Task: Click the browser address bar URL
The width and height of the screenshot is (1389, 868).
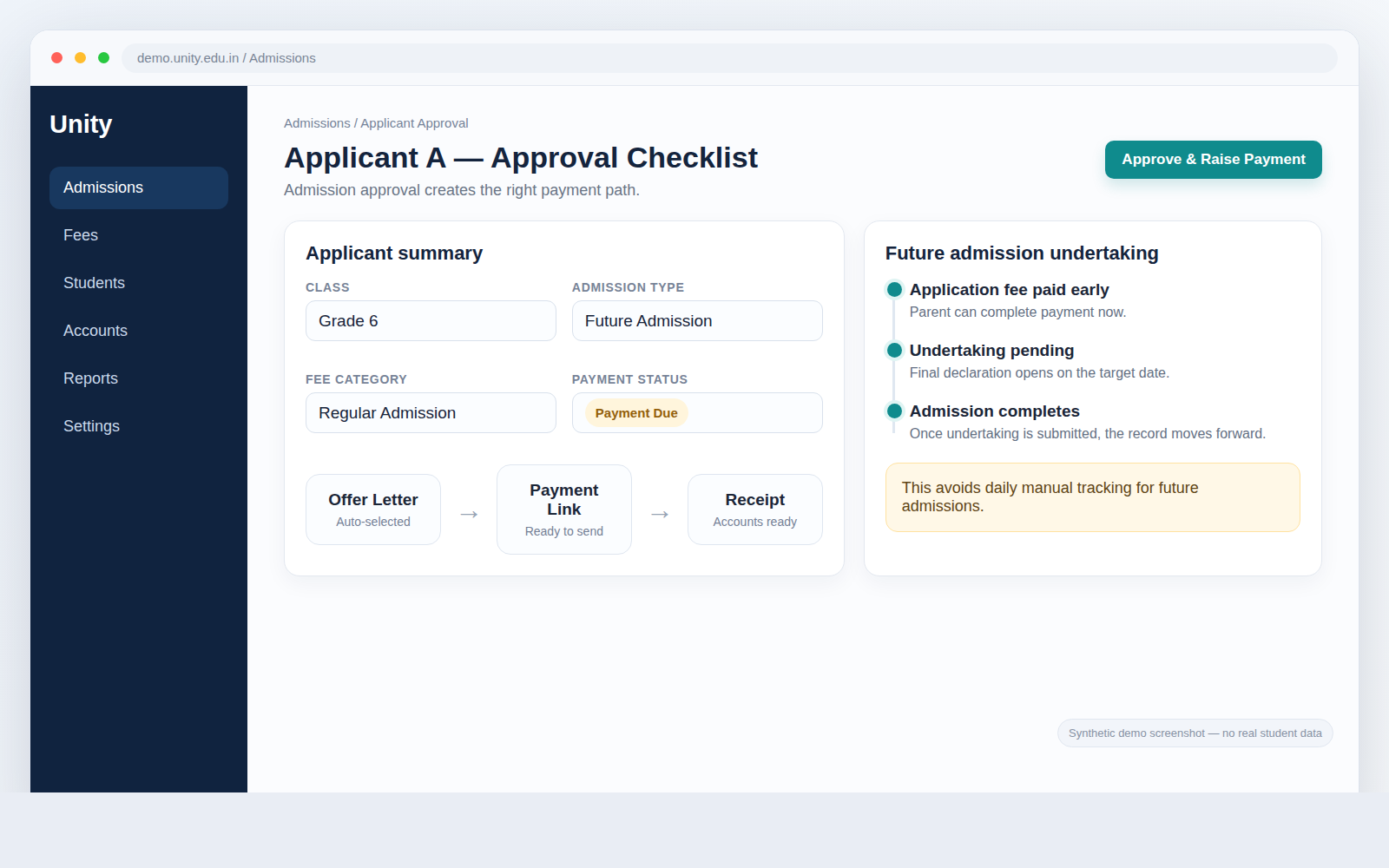Action: coord(729,58)
